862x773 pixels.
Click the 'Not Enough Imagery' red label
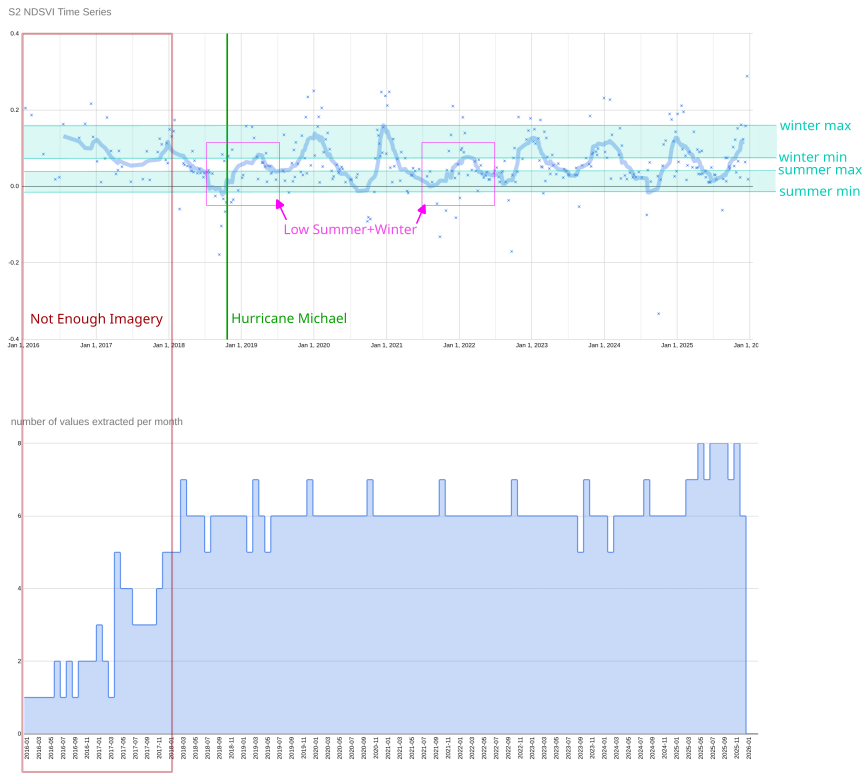coord(96,319)
